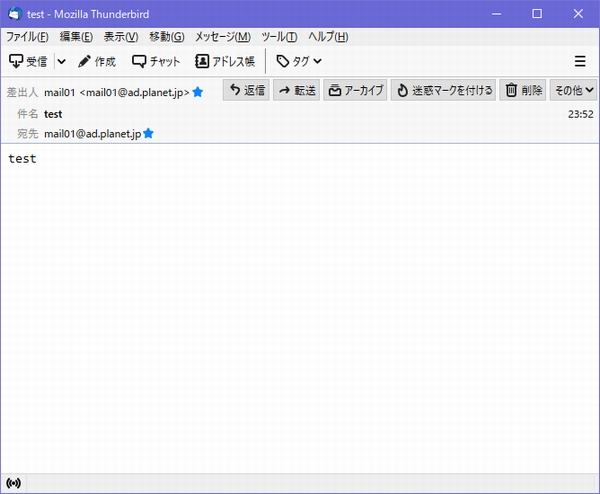This screenshot has width=600, height=494.
Task: Open the メッセージ(M) menu
Action: coord(223,37)
